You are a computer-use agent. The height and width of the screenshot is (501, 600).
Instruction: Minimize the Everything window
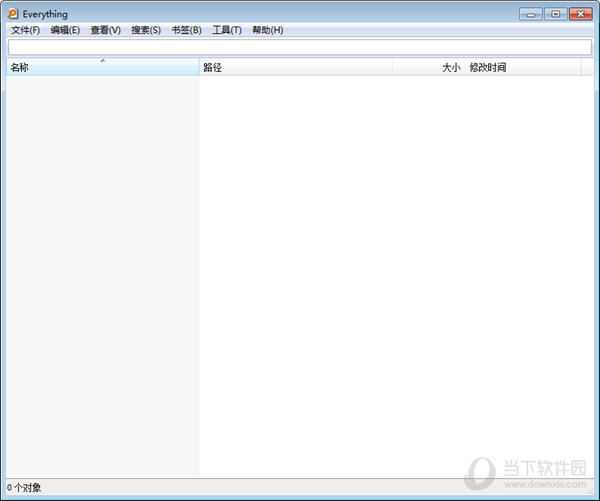pyautogui.click(x=531, y=14)
